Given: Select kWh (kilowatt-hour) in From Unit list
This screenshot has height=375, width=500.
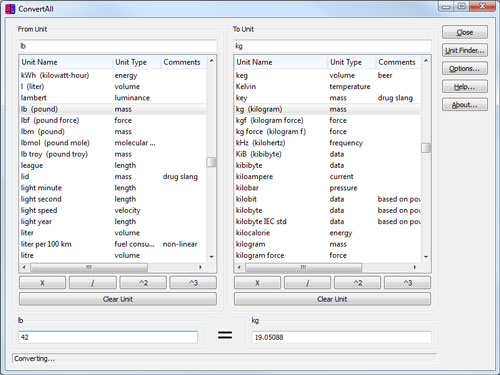Looking at the screenshot, I should pyautogui.click(x=113, y=75).
